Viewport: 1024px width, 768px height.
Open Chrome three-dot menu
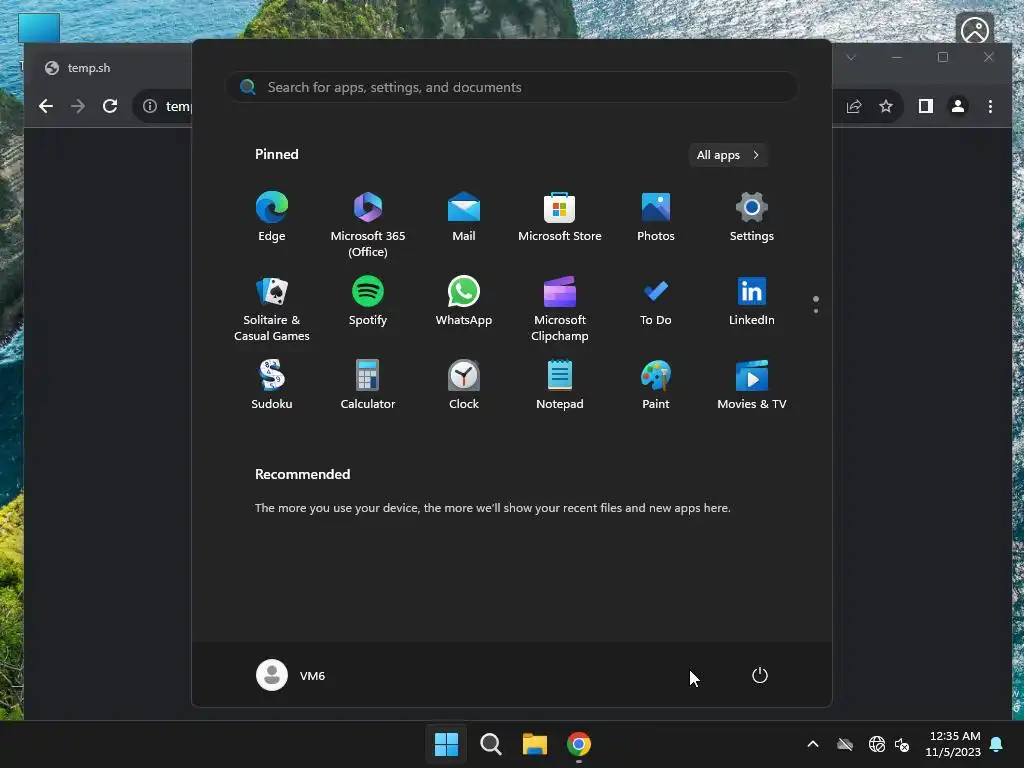tap(990, 106)
